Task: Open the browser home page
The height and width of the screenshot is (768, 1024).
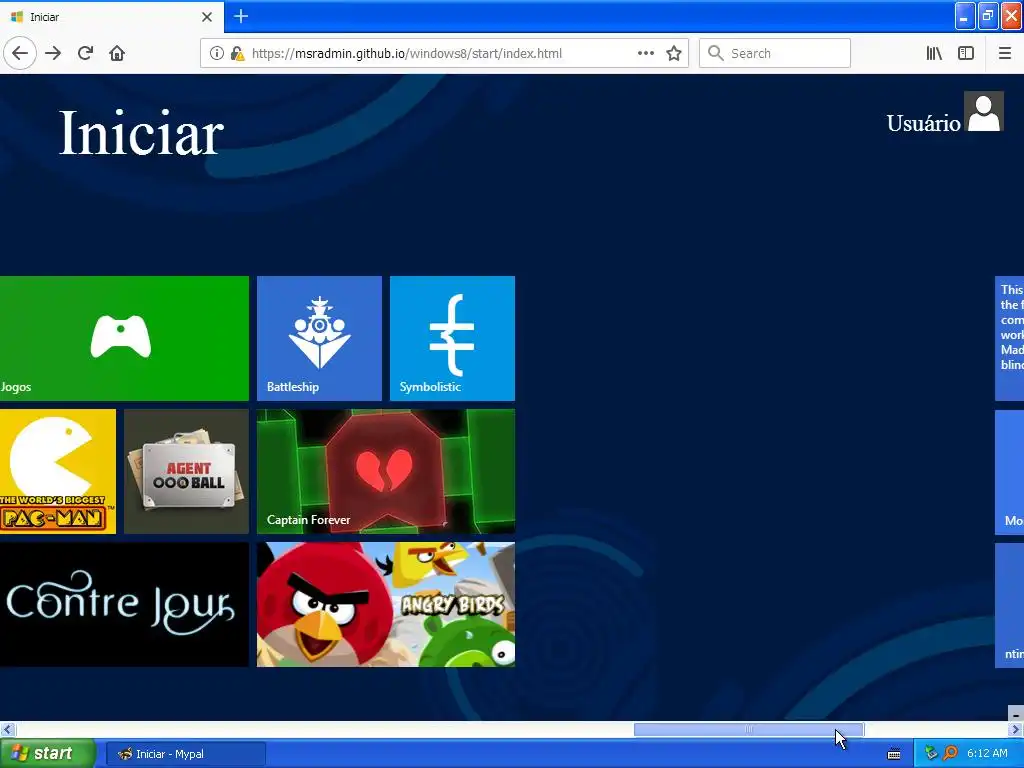Action: (117, 53)
